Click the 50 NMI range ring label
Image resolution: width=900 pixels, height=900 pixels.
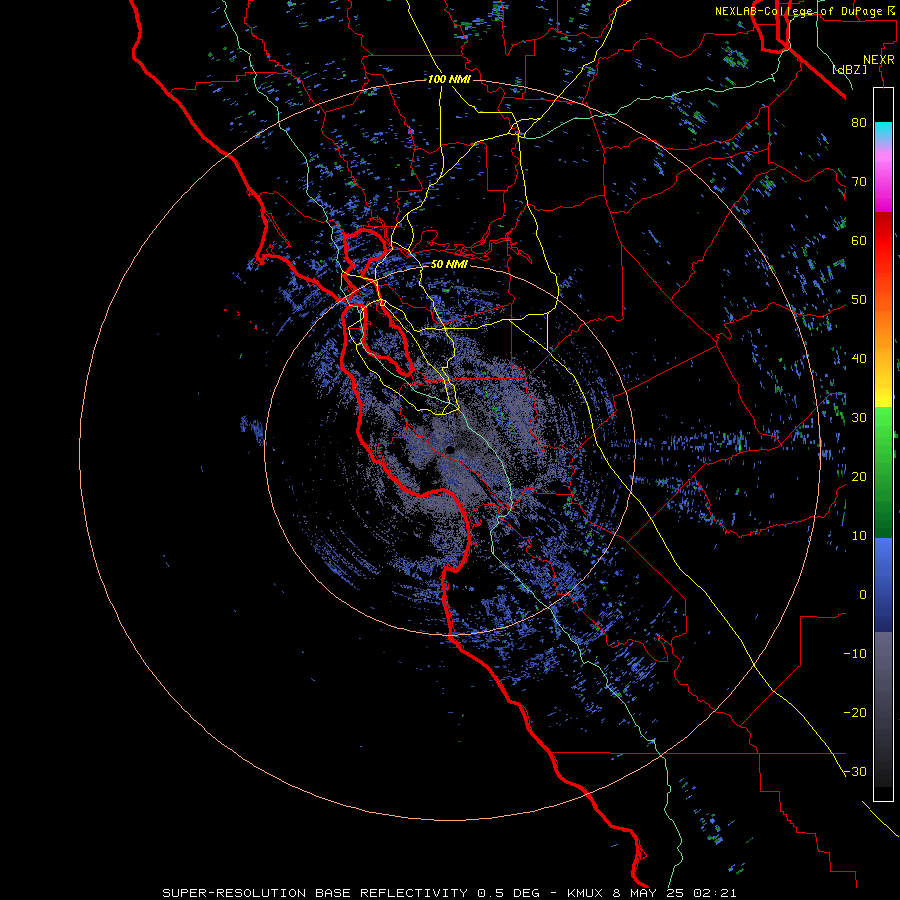tap(449, 265)
